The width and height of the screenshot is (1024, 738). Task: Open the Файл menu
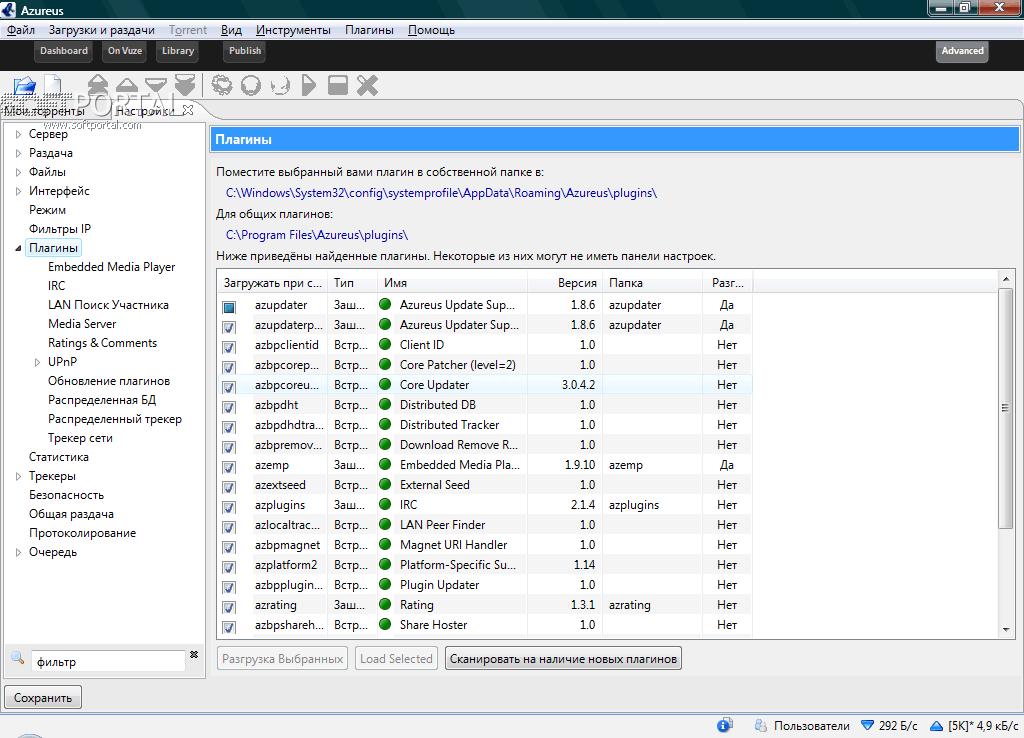click(x=21, y=30)
